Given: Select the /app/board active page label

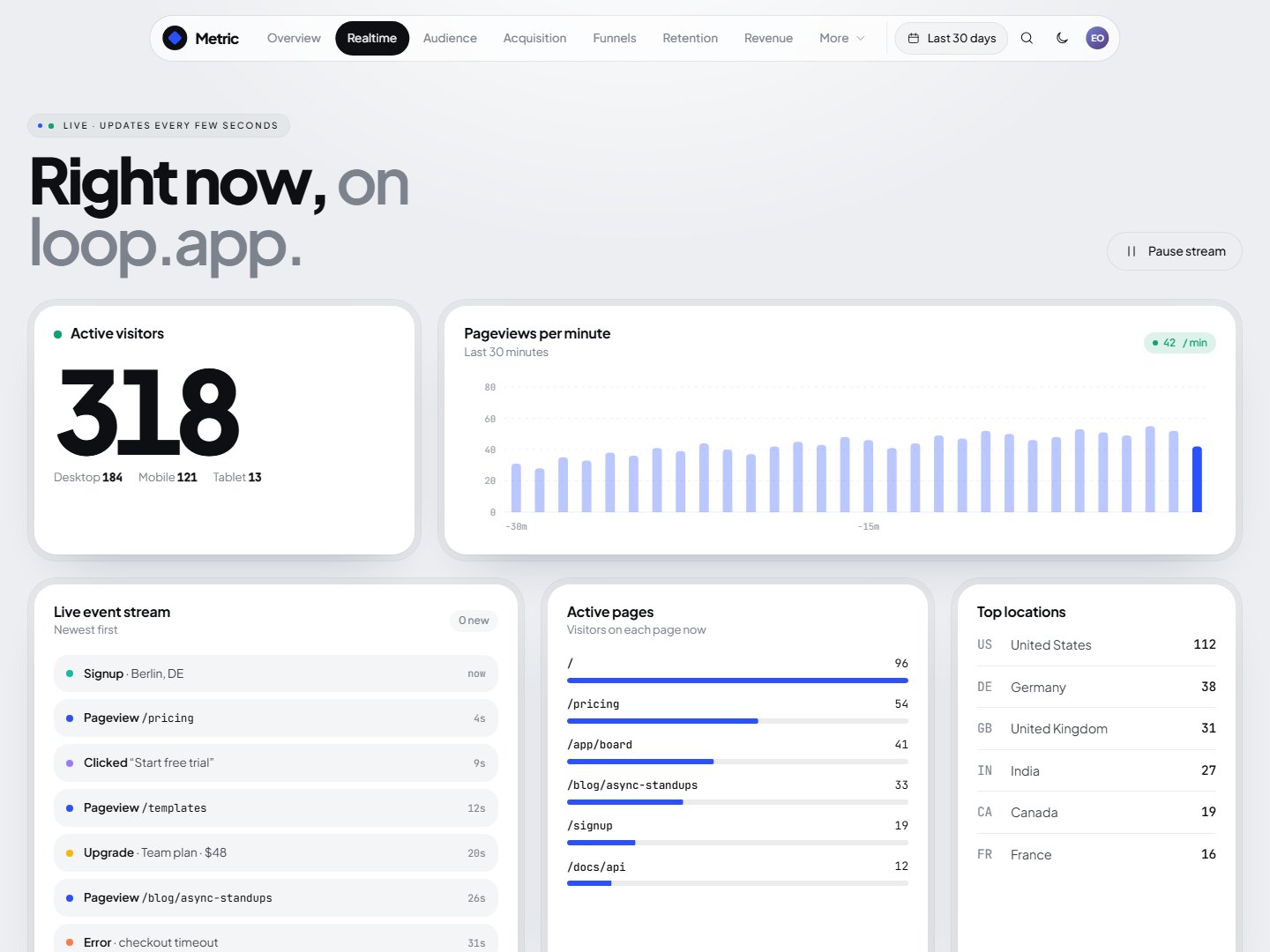Looking at the screenshot, I should coord(600,745).
